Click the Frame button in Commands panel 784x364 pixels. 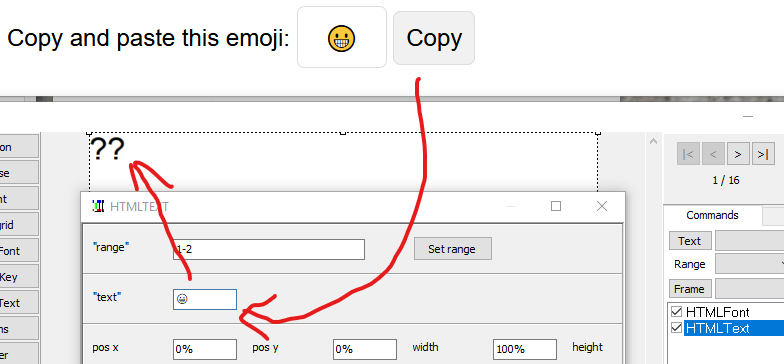click(690, 289)
